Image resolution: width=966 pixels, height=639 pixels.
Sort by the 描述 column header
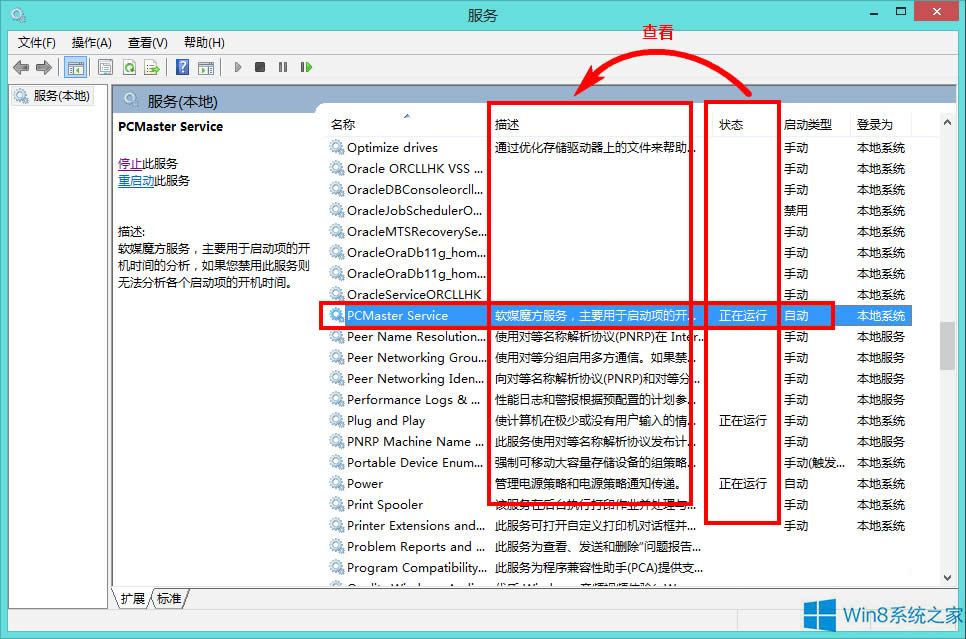506,124
